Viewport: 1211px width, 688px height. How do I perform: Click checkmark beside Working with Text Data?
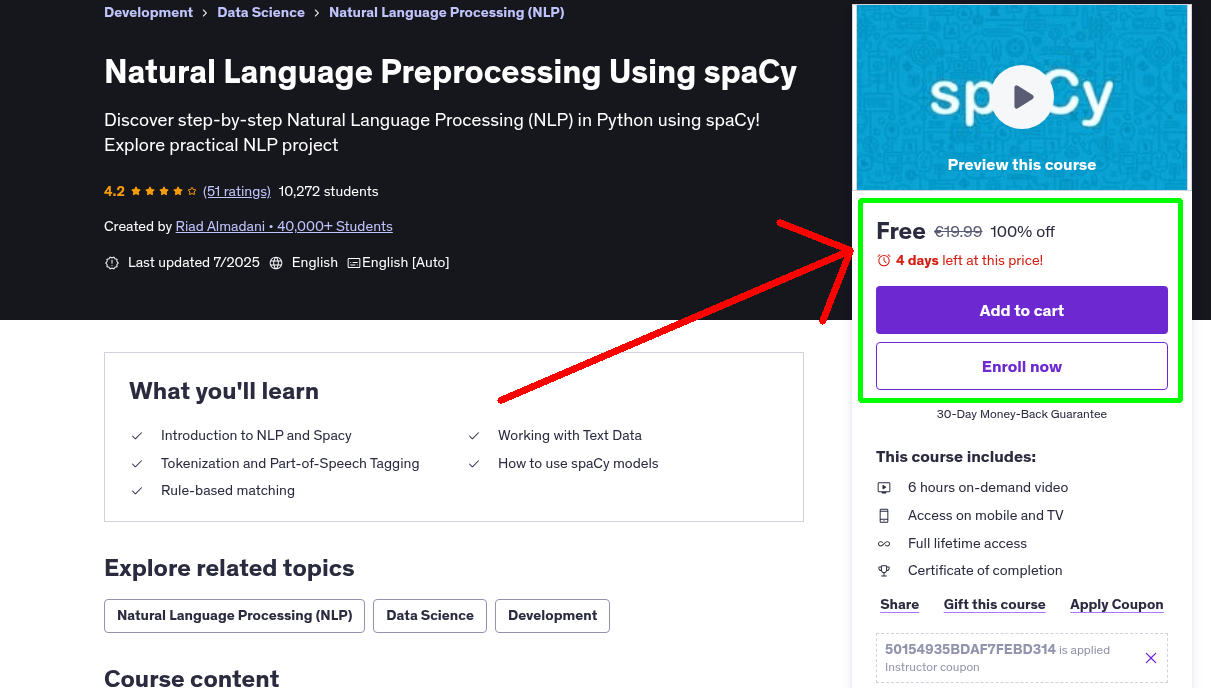click(474, 436)
